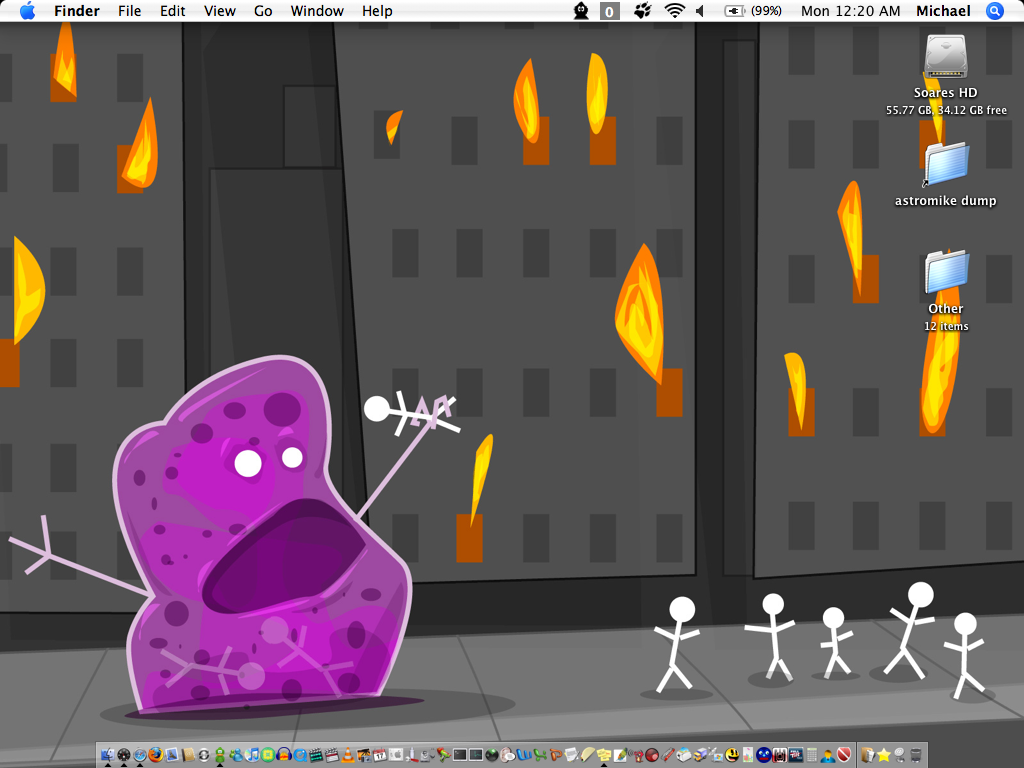Open Calculator in the Dock
The width and height of the screenshot is (1024, 768).
[x=812, y=755]
